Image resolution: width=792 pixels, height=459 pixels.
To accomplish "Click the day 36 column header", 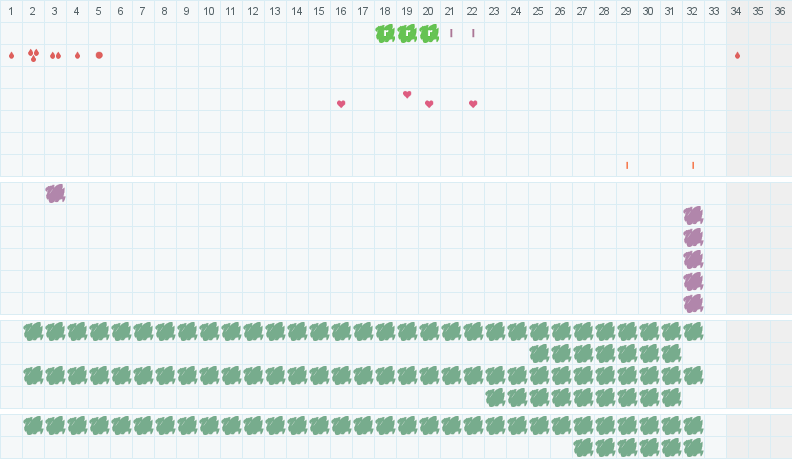I will click(x=780, y=11).
